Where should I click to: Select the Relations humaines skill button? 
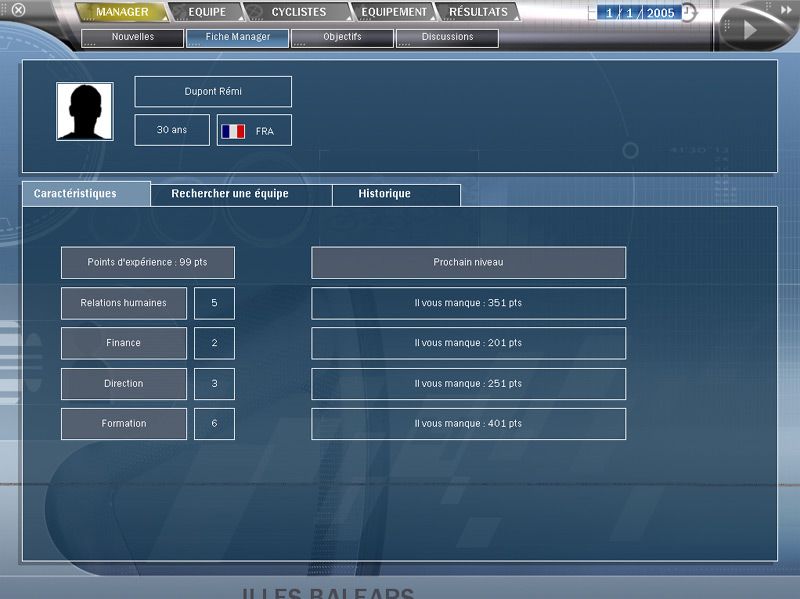(124, 303)
